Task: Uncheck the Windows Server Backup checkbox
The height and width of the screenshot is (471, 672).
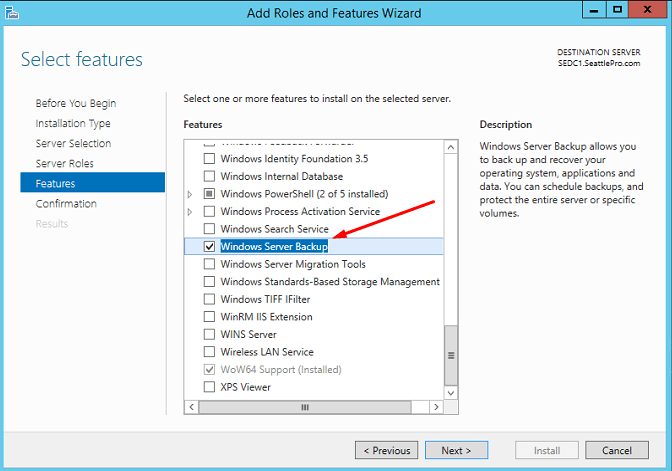Action: (209, 246)
